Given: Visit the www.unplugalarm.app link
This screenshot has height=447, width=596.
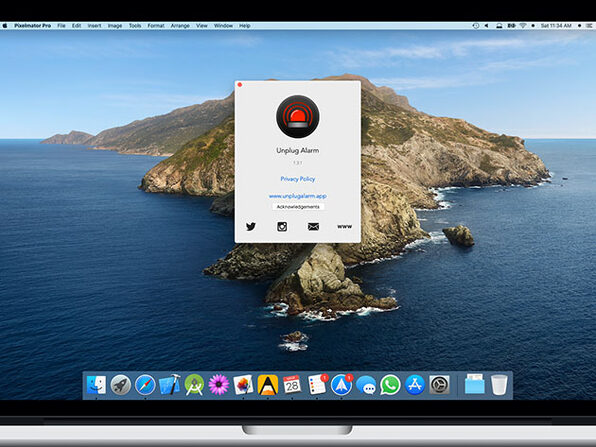Looking at the screenshot, I should tap(298, 196).
